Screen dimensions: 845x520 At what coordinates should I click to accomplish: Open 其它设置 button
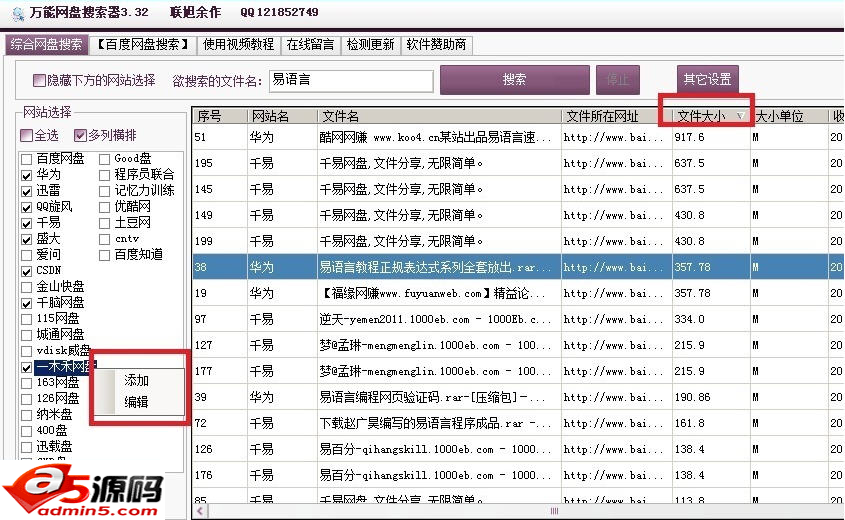707,80
